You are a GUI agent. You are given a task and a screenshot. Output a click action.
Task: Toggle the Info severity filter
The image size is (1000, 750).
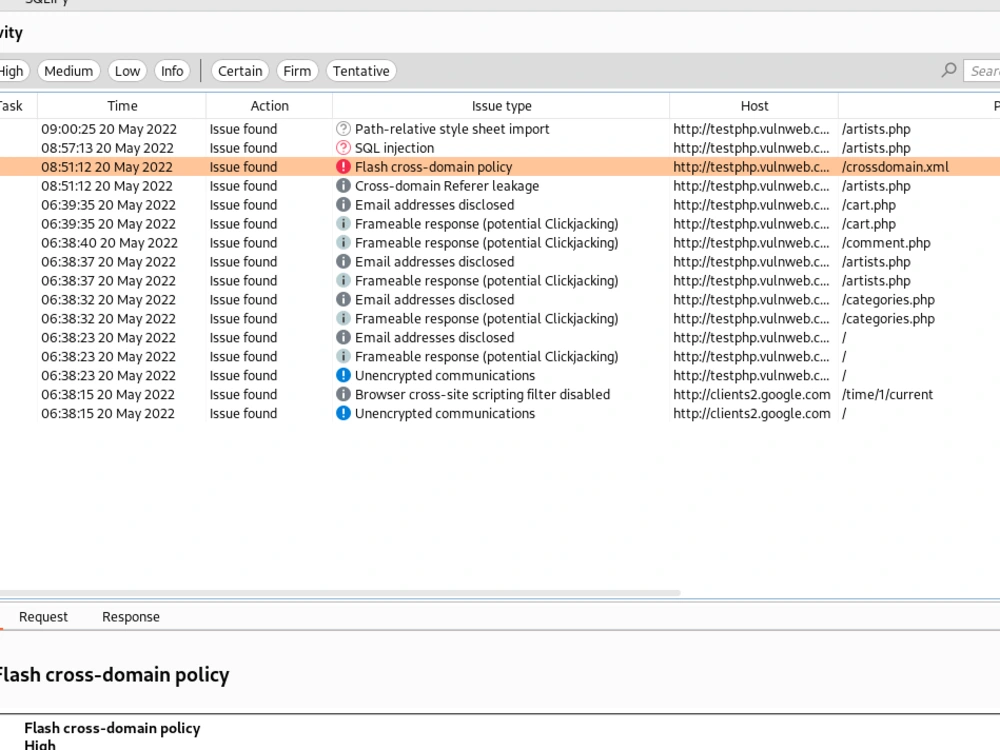(172, 71)
